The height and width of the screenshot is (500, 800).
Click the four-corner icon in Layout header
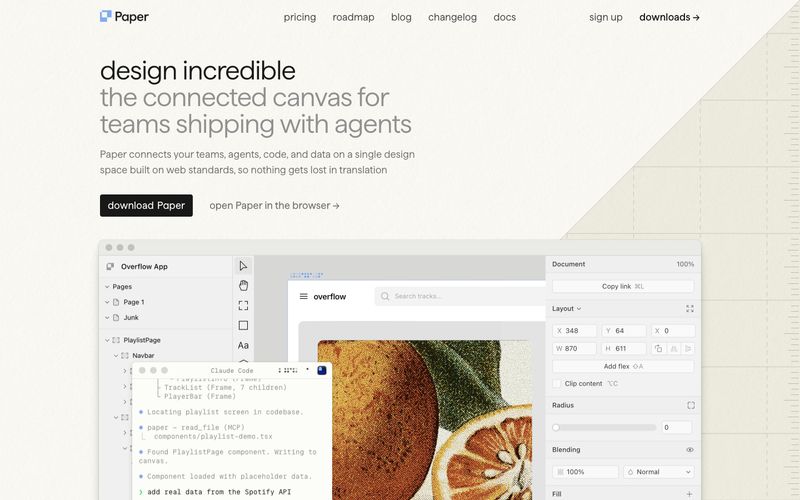tap(690, 309)
